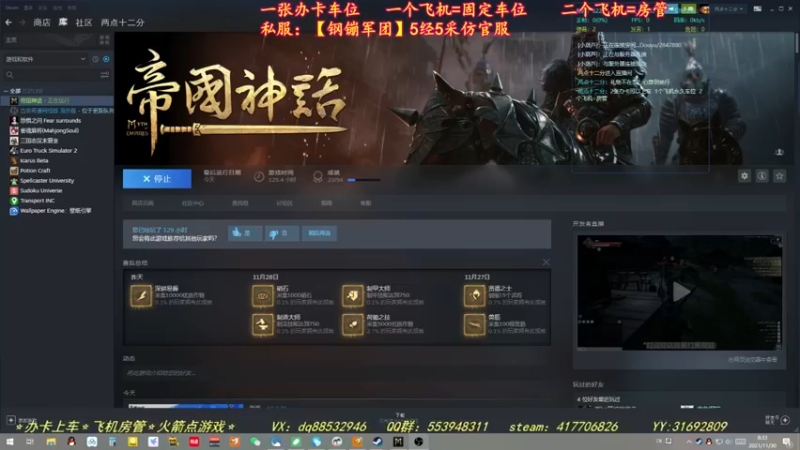800x450 pixels.
Task: Open the 讨论区 game tab
Action: coord(284,203)
